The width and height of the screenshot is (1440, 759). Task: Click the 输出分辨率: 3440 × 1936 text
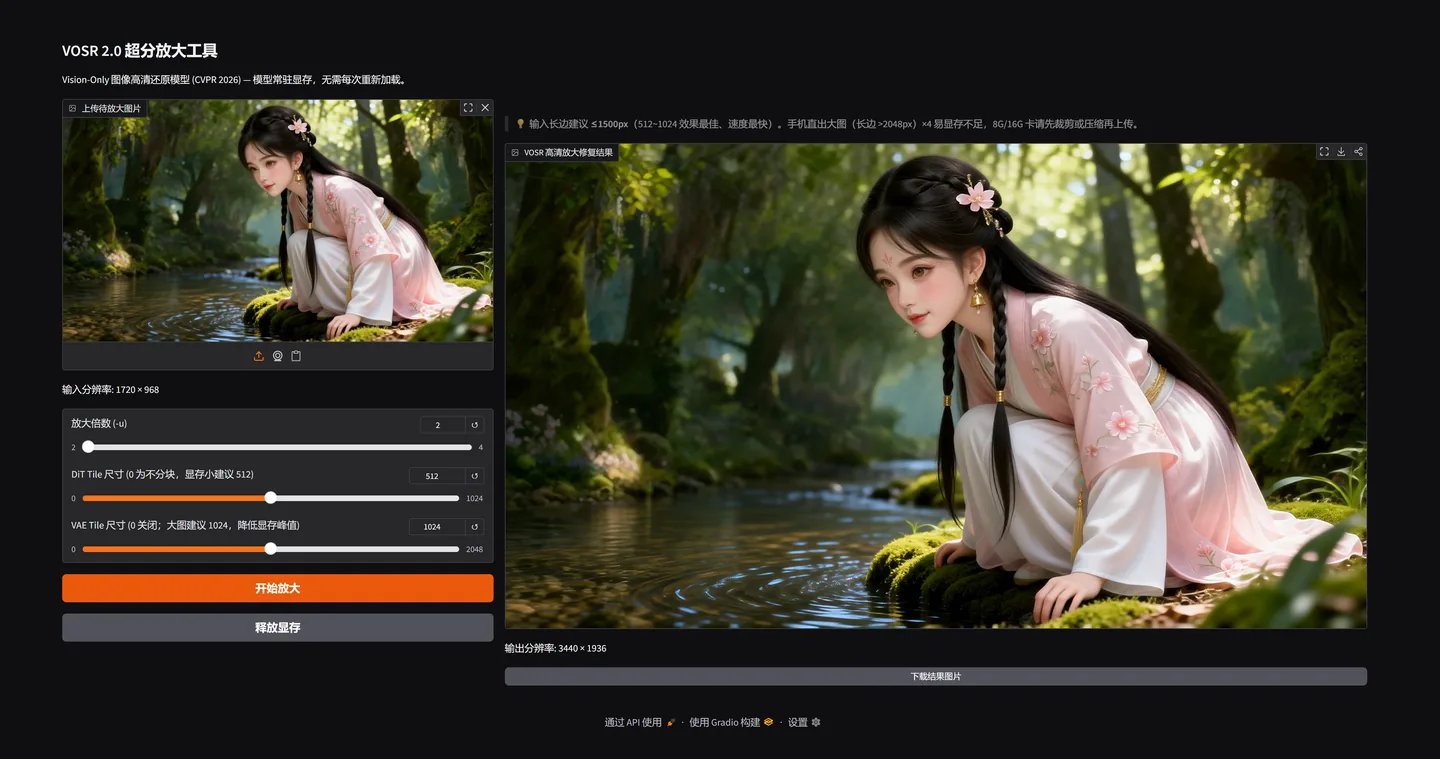pos(556,649)
